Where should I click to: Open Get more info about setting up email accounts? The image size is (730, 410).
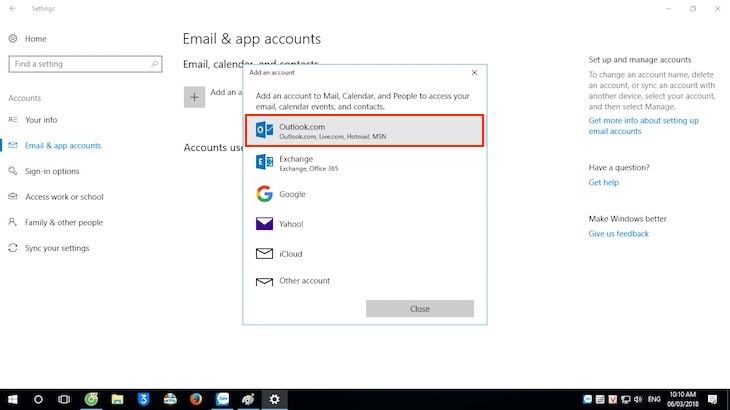point(643,126)
